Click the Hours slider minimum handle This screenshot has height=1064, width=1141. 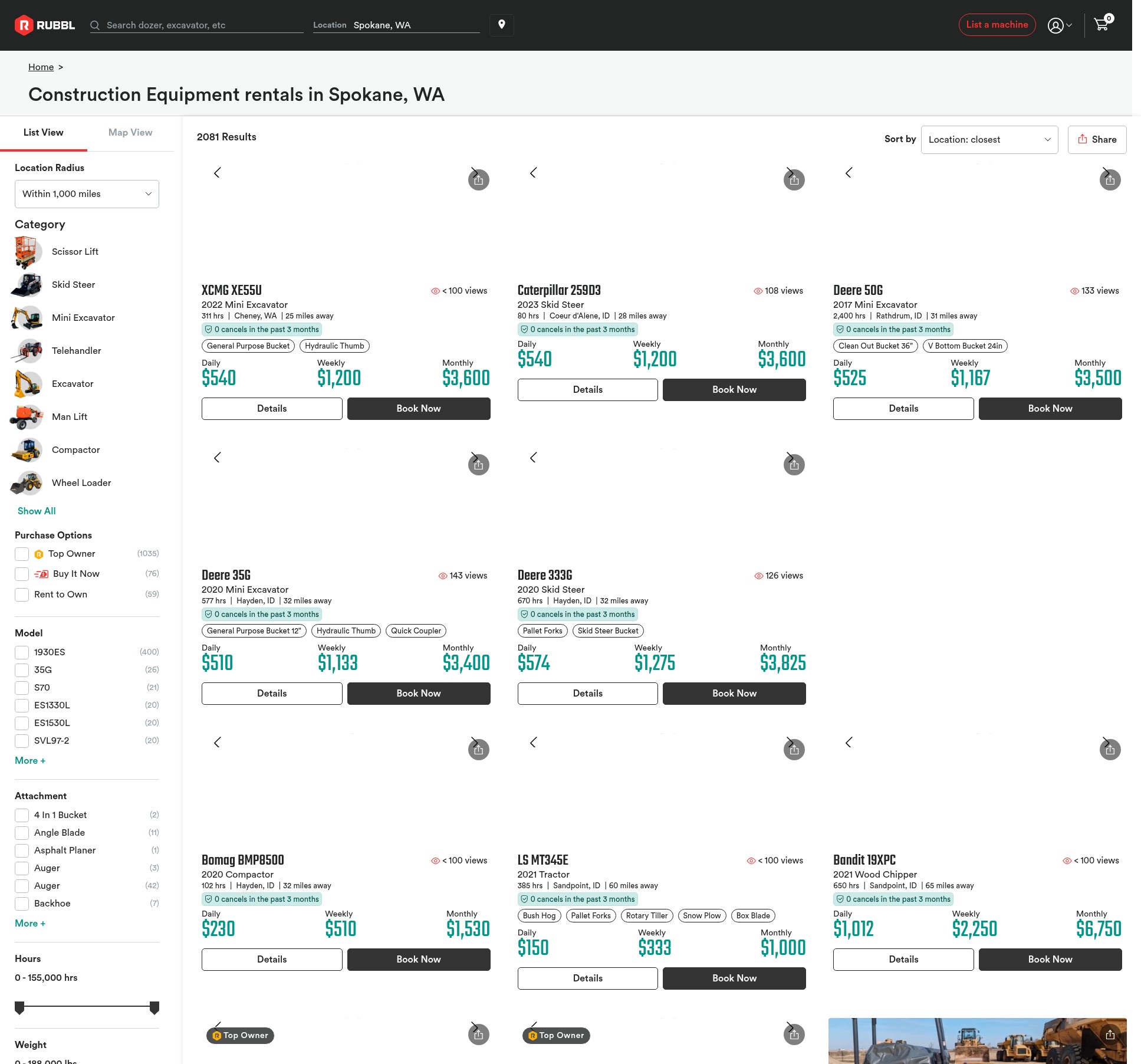19,1007
